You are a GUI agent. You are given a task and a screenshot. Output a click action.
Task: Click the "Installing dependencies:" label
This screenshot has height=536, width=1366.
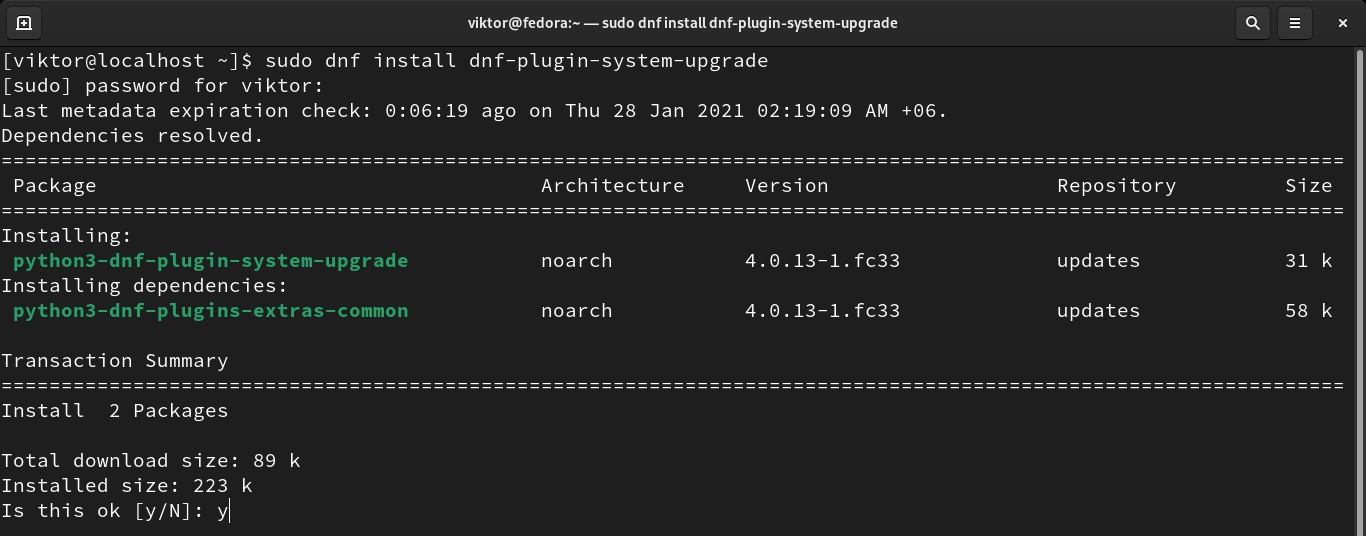144,286
